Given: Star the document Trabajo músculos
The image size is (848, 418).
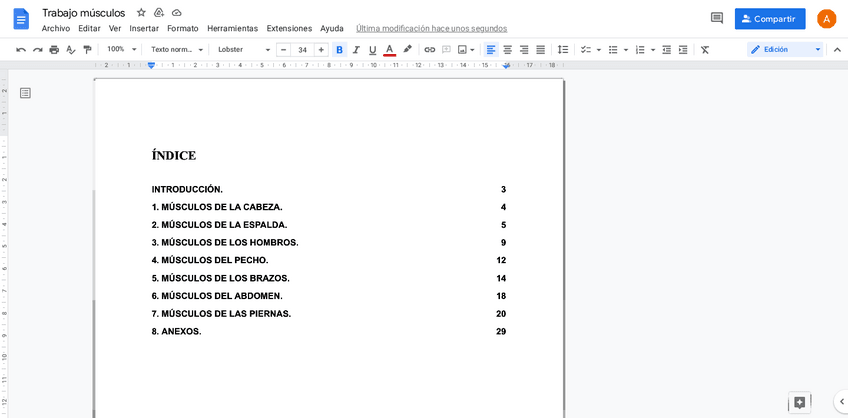Looking at the screenshot, I should click(141, 12).
